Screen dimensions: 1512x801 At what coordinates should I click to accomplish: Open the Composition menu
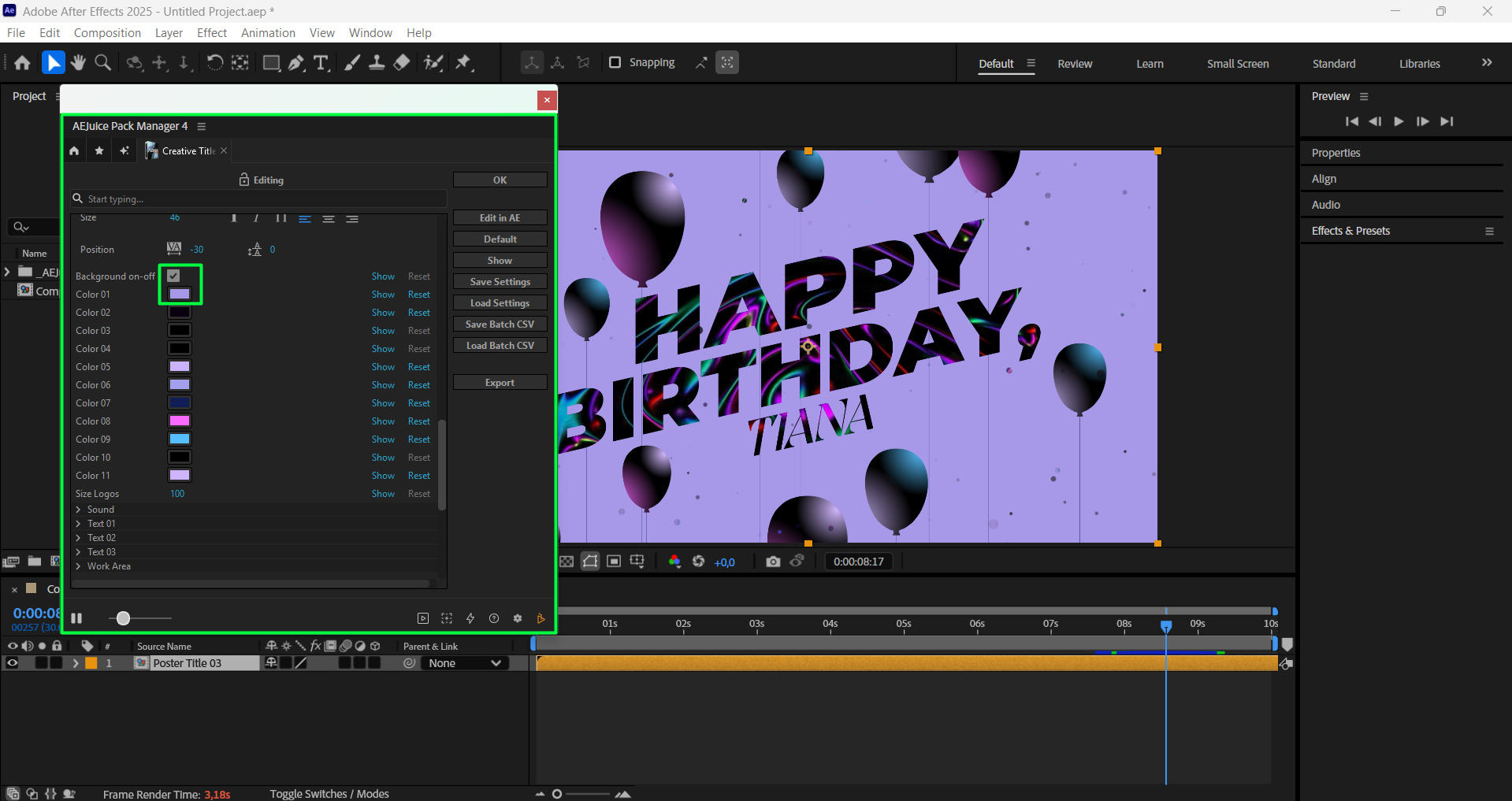(107, 33)
